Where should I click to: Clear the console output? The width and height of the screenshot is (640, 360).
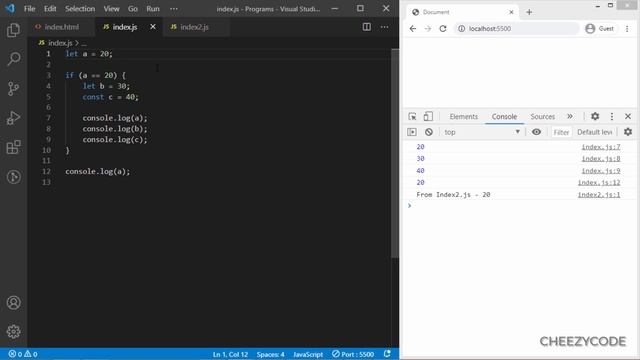[429, 132]
